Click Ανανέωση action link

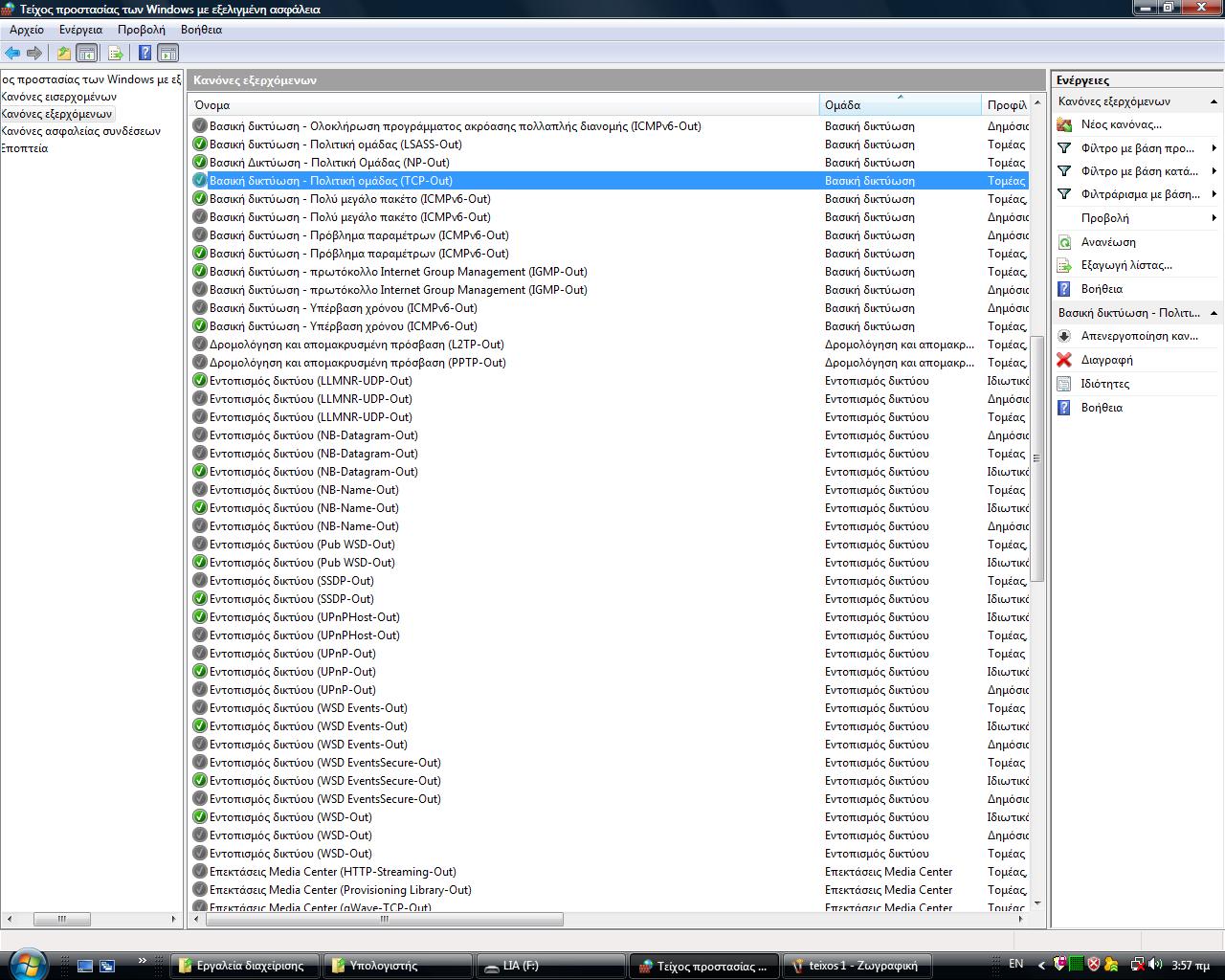pos(1108,242)
